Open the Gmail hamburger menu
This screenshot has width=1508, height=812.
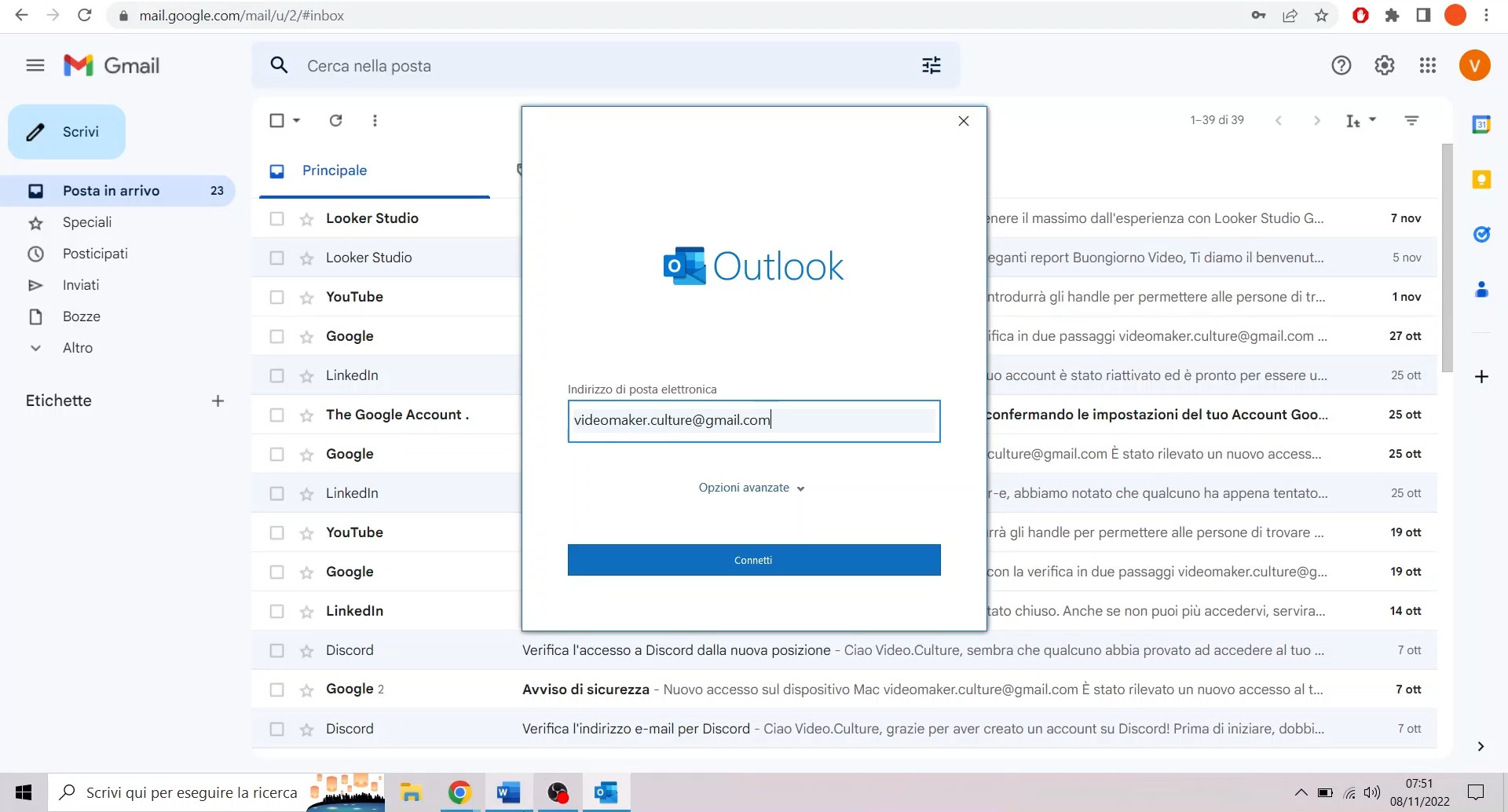click(x=35, y=65)
